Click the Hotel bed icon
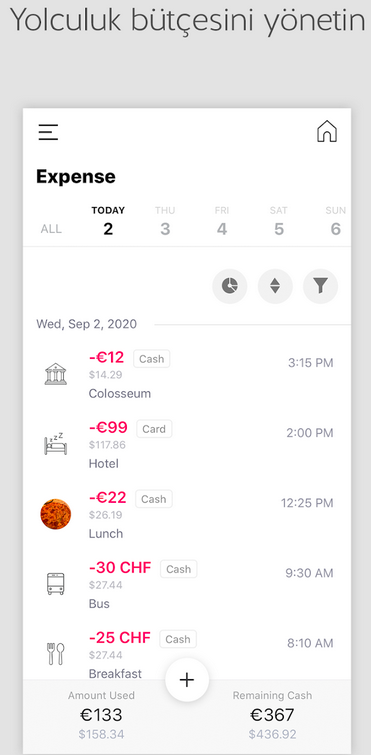Screen dimensions: 371x755 [x=56, y=444]
